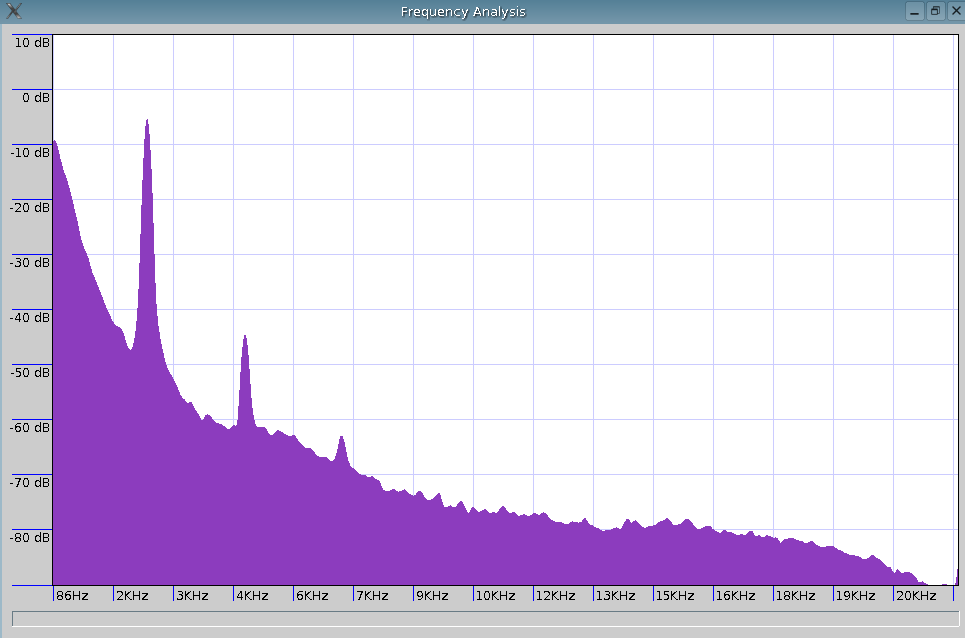
Task: Maximize the Frequency Analysis window
Action: (x=935, y=12)
